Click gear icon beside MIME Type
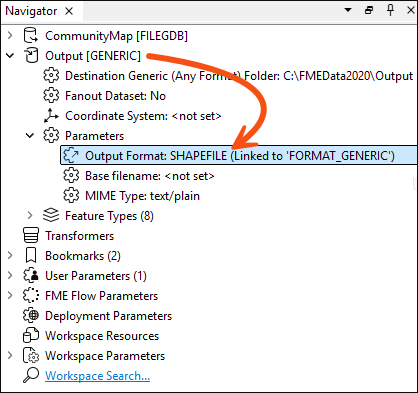418x393 pixels. coord(71,196)
